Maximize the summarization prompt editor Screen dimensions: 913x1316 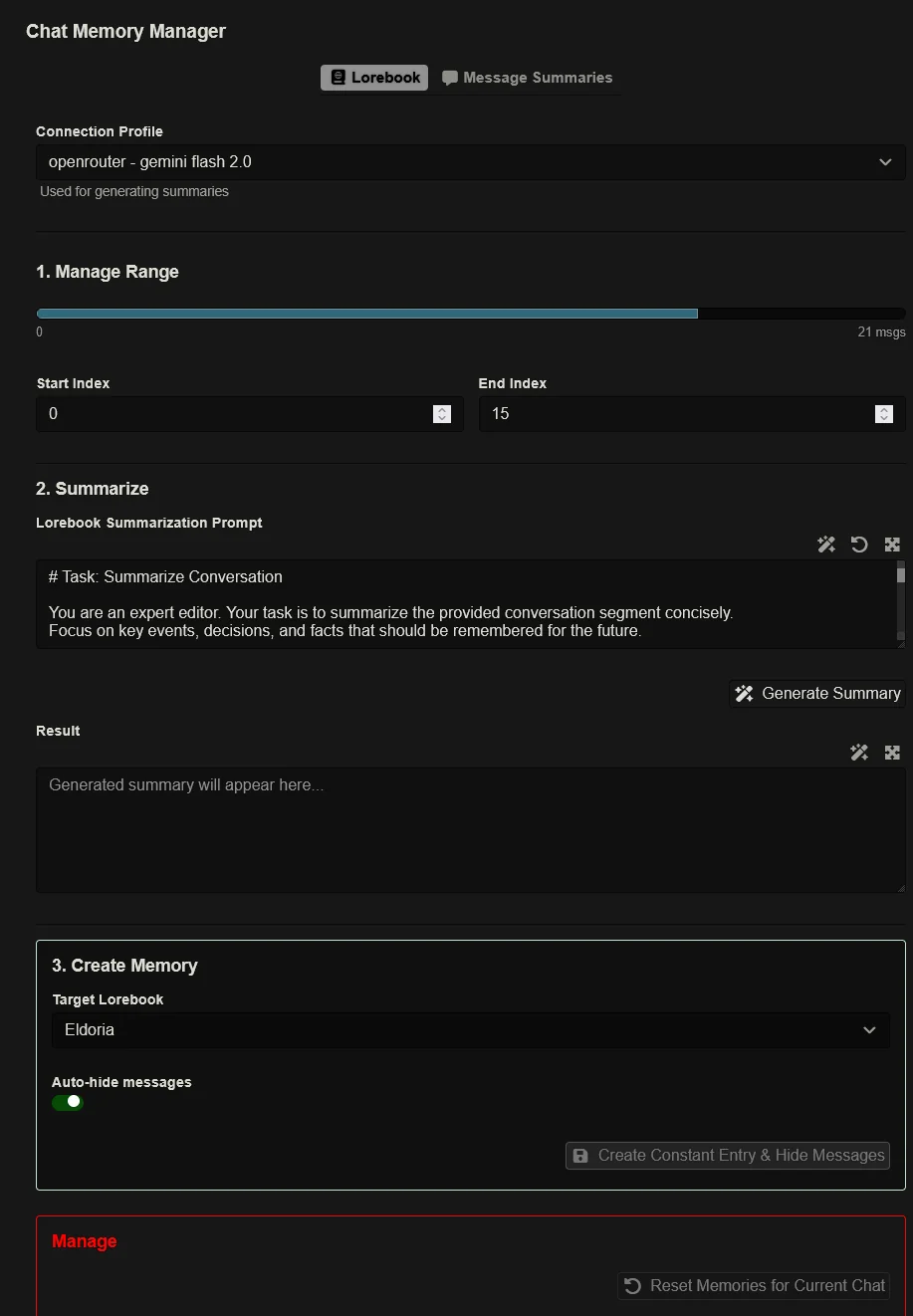point(892,545)
